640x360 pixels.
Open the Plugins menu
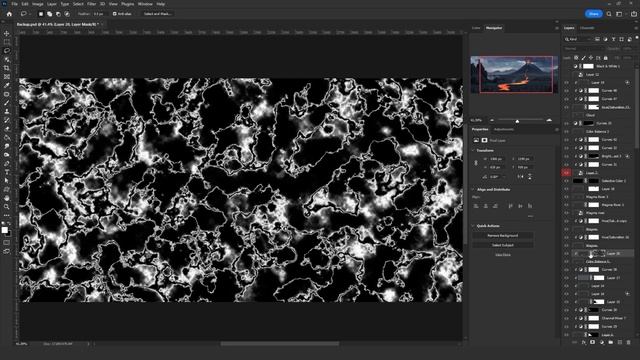click(128, 4)
